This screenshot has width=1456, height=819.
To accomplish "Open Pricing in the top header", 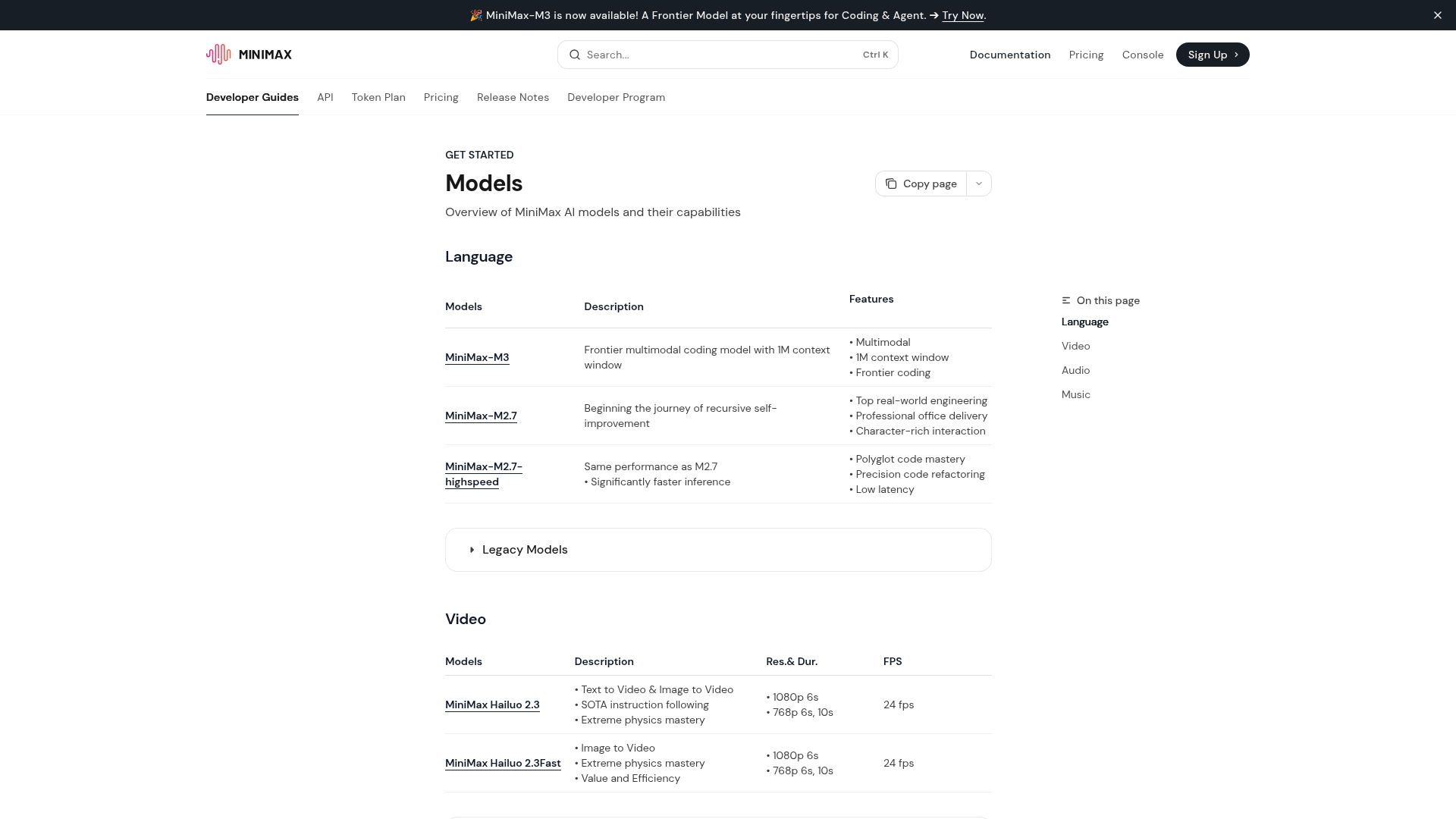I will pos(1086,55).
